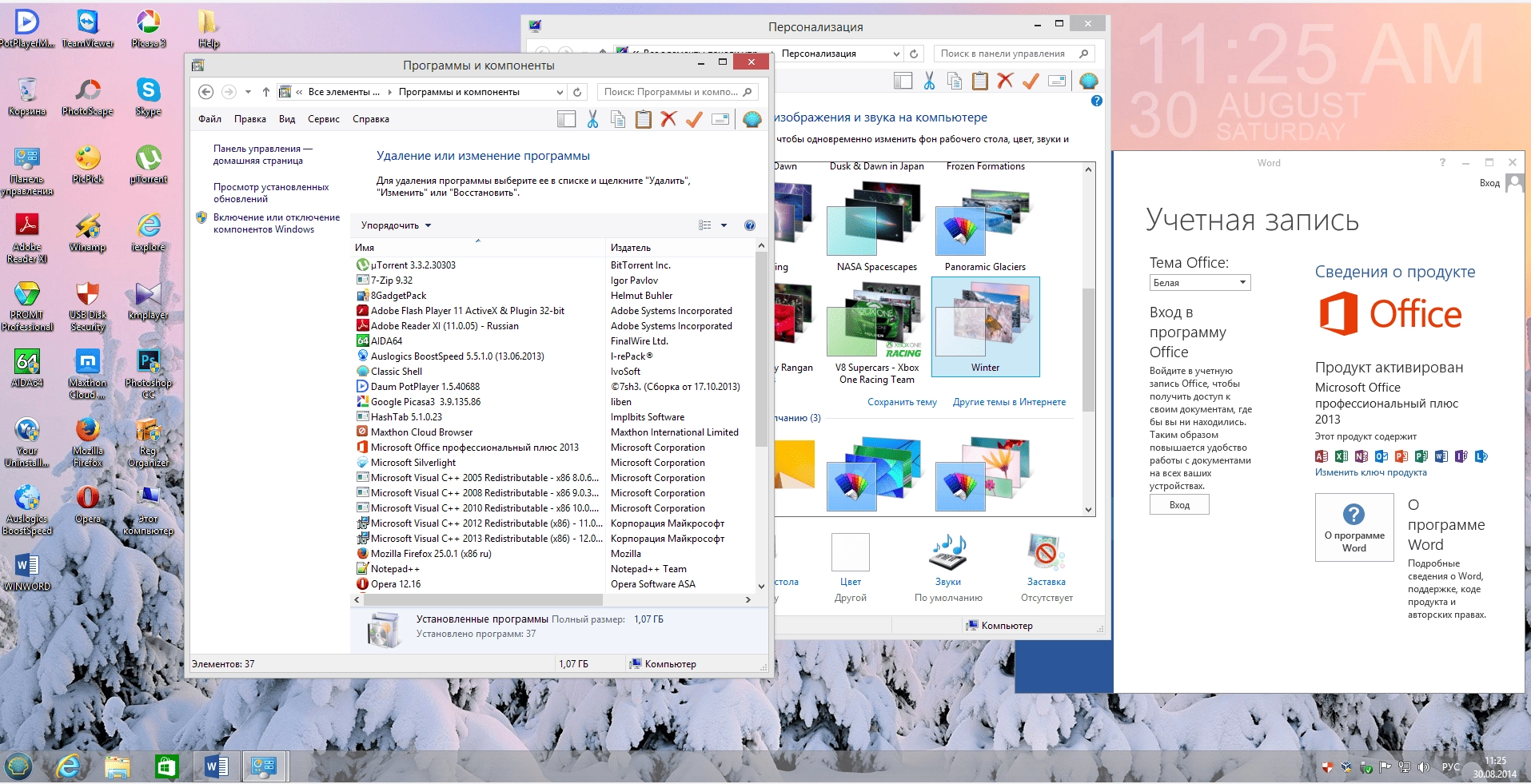Image resolution: width=1531 pixels, height=784 pixels.
Task: Open recent locations dropdown in Programs window
Action: pos(248,92)
